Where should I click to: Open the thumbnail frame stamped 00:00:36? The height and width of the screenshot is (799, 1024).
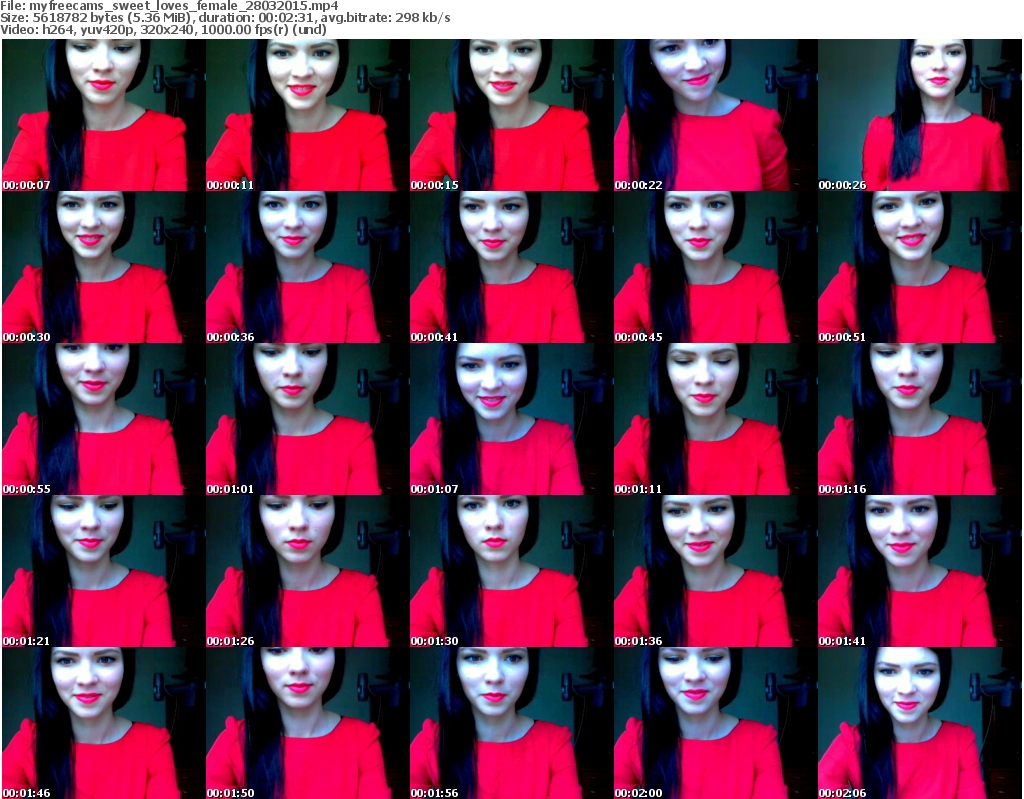[308, 267]
